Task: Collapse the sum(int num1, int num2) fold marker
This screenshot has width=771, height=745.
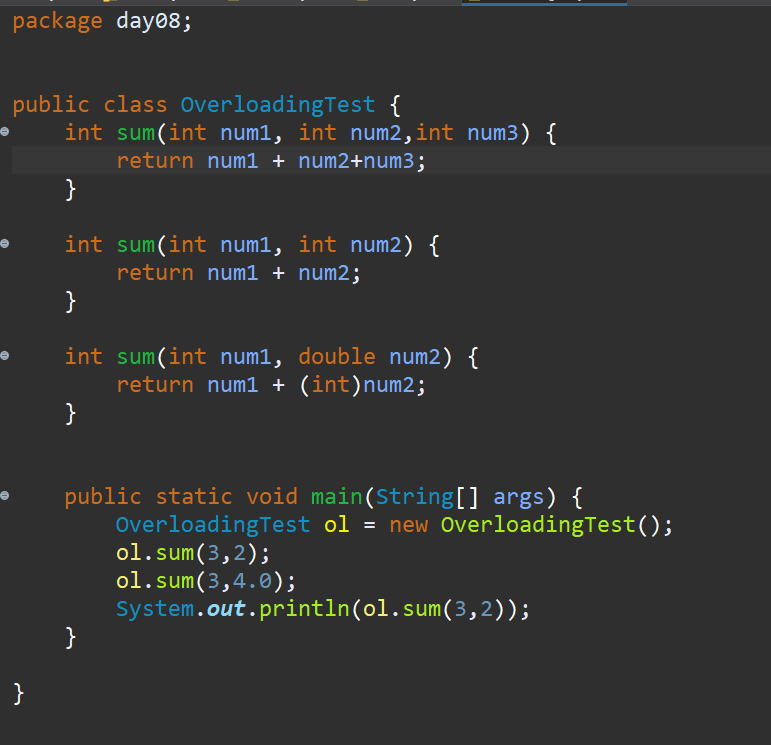Action: (x=4, y=243)
